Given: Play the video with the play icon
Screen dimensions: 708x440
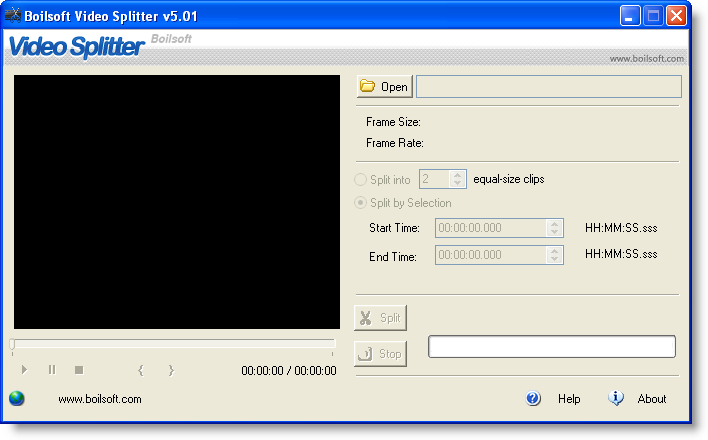Looking at the screenshot, I should [x=24, y=370].
